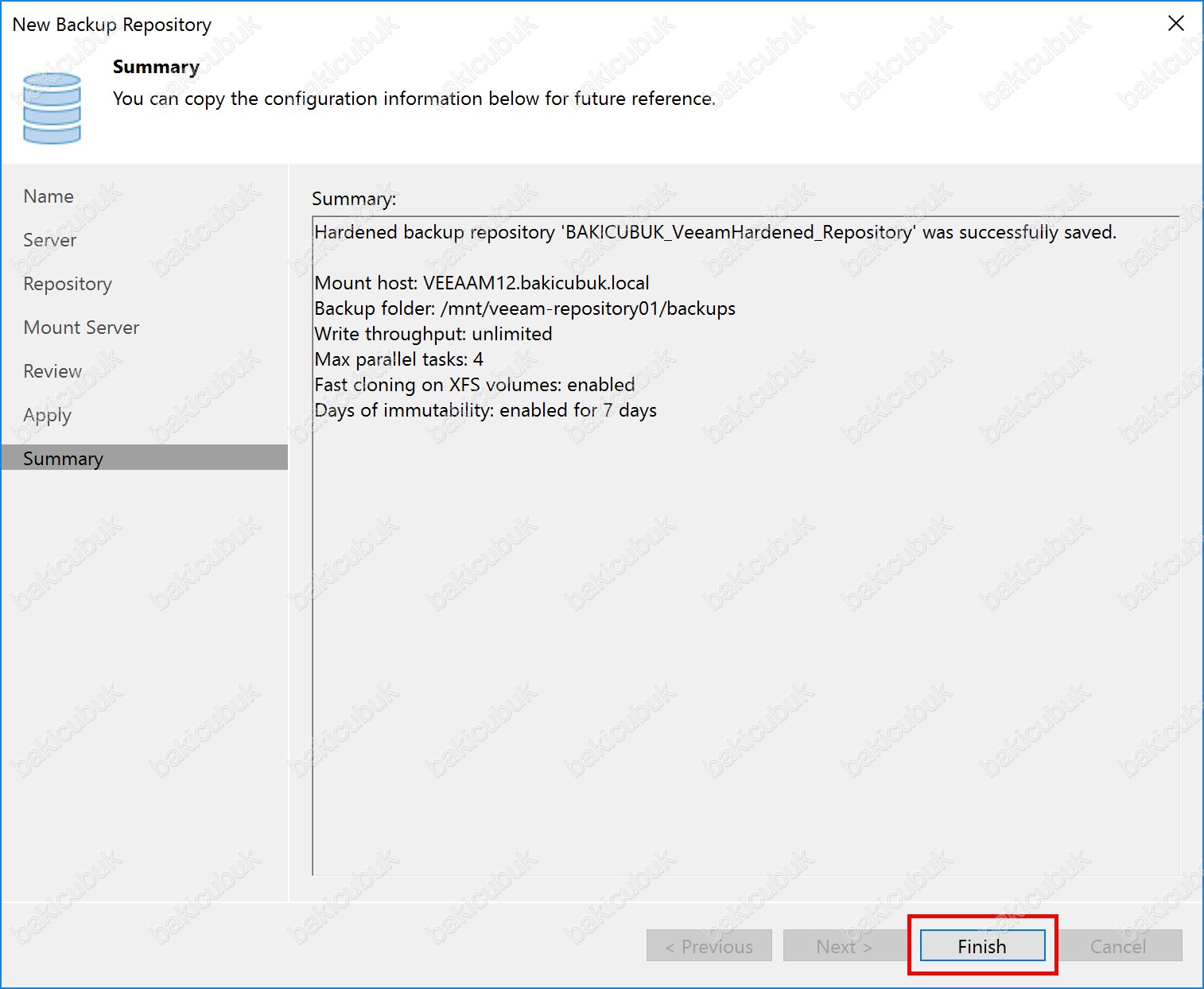The image size is (1204, 989).
Task: Select the Name wizard step
Action: pyautogui.click(x=49, y=196)
